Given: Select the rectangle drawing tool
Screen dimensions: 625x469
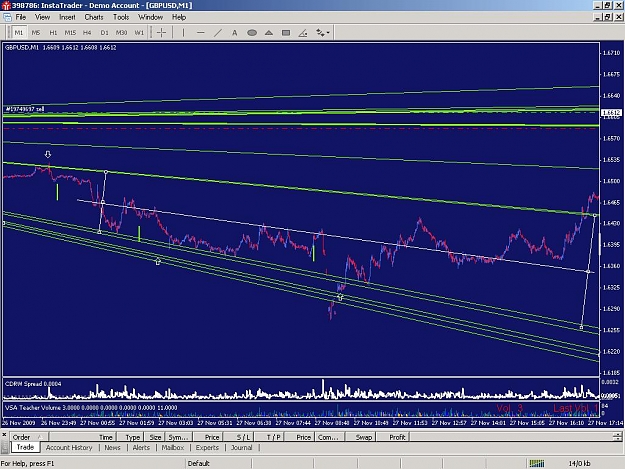Looking at the screenshot, I should coord(286,33).
